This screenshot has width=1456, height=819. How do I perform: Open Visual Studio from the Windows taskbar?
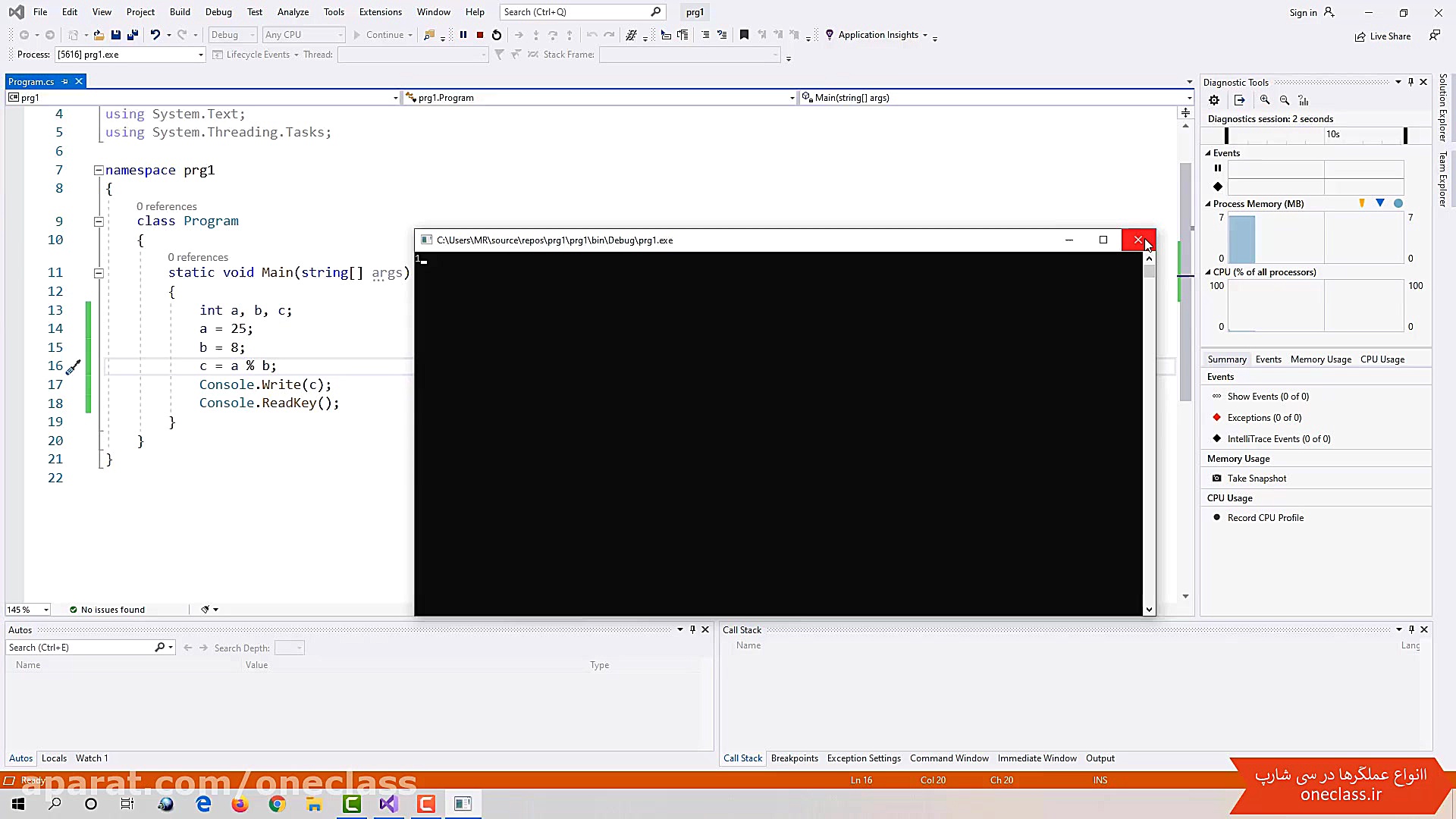coord(389,804)
